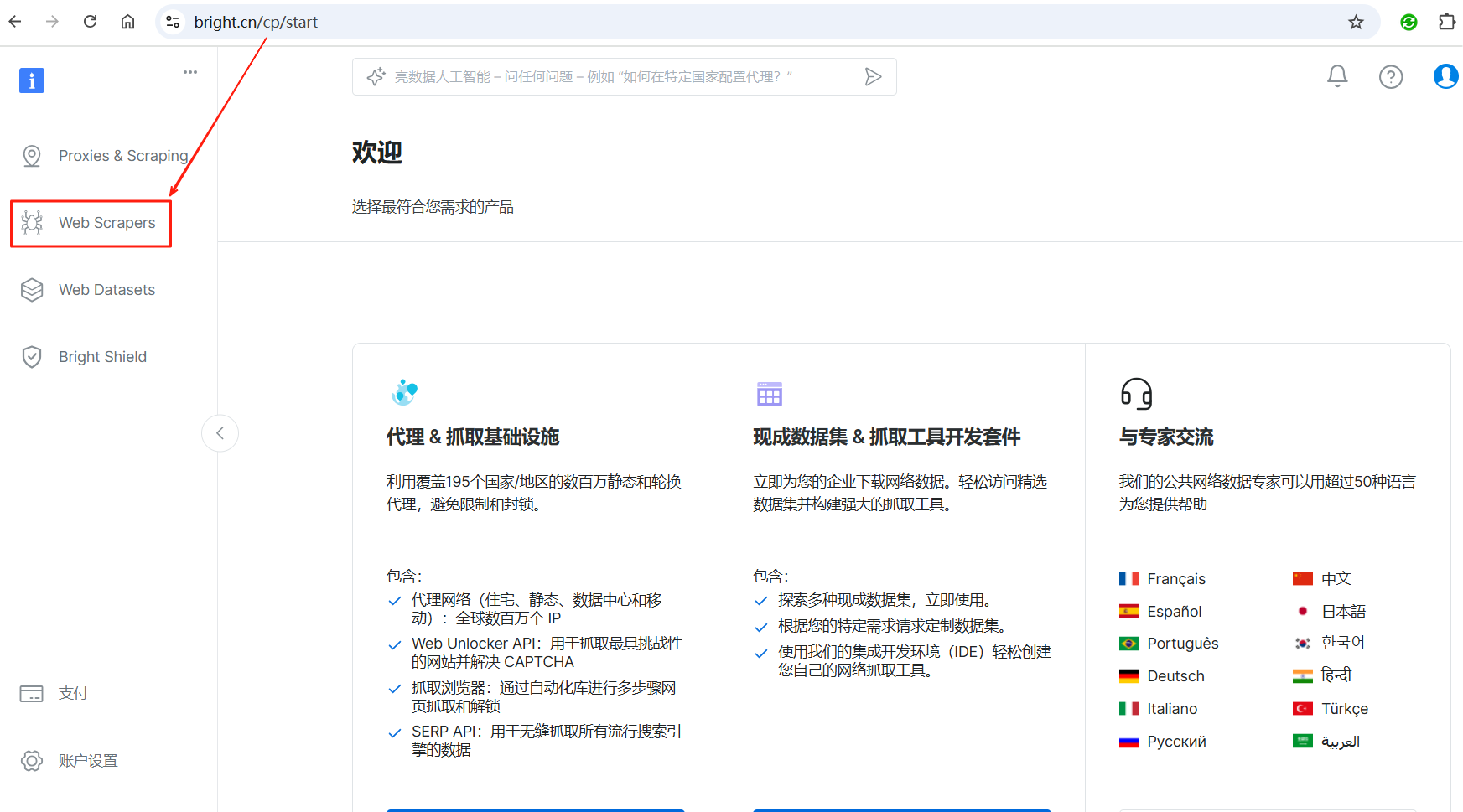Open Web Datasets section
The image size is (1463, 812).
pos(88,290)
